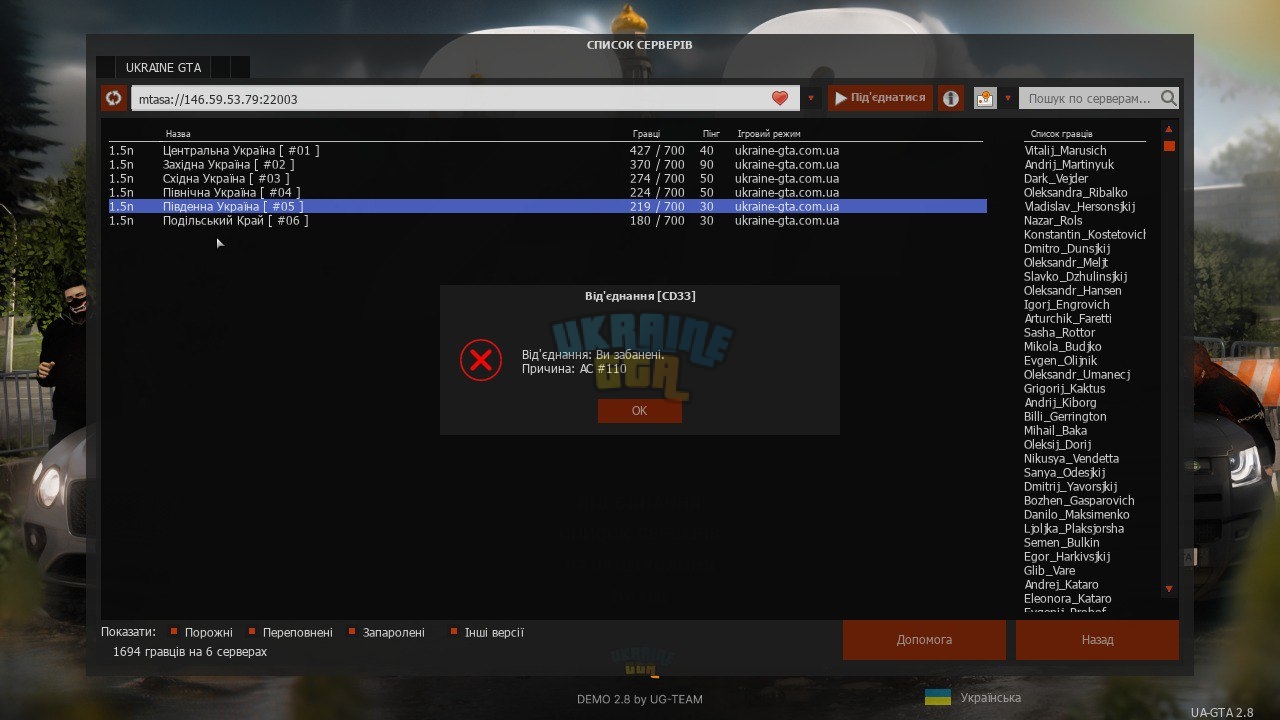Select server Південна Україна [ #05 ]
This screenshot has height=720, width=1280.
(547, 206)
